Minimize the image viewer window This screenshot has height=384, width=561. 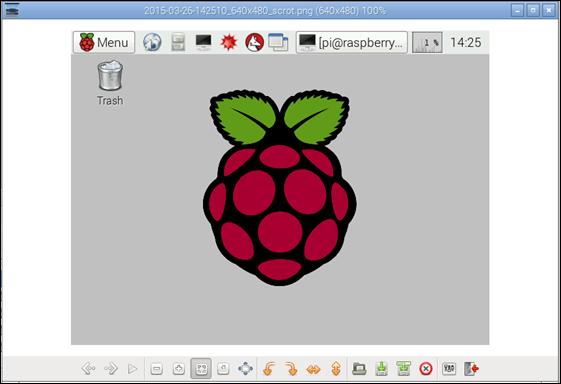[x=517, y=10]
